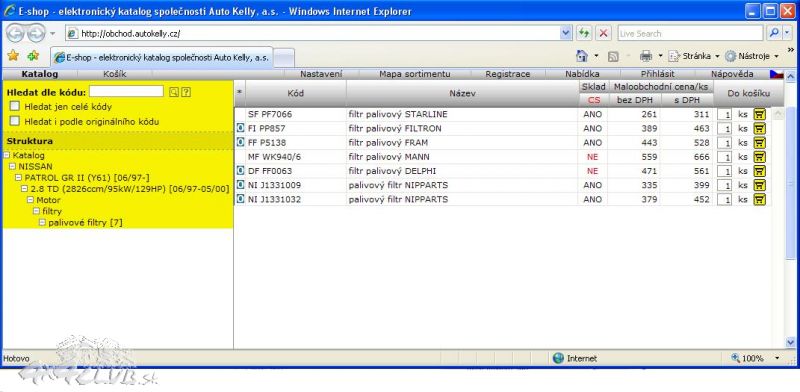Collapse the Motor tree node
This screenshot has height=392, width=800.
[30, 200]
